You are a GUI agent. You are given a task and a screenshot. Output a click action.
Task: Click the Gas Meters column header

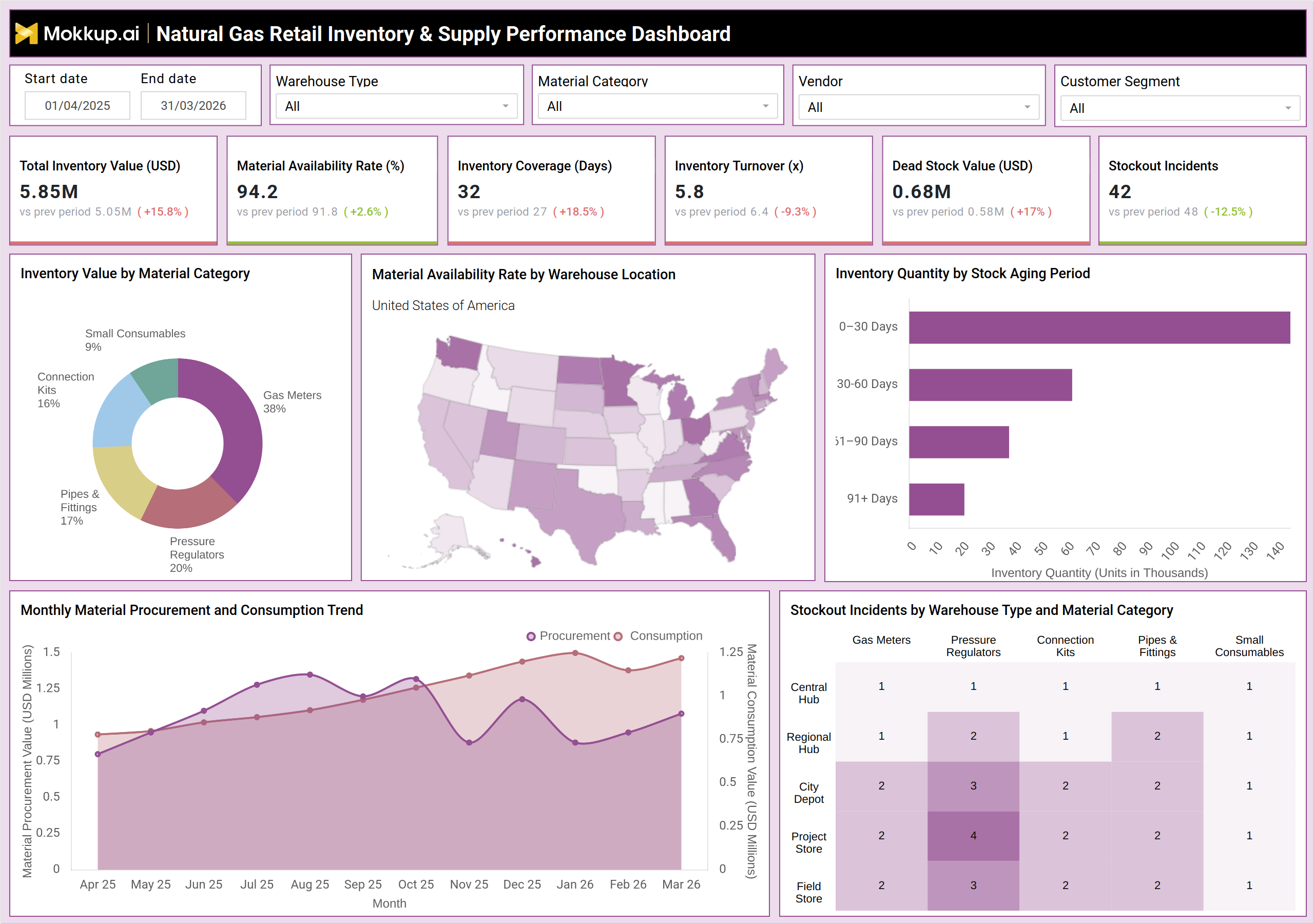[x=881, y=640]
